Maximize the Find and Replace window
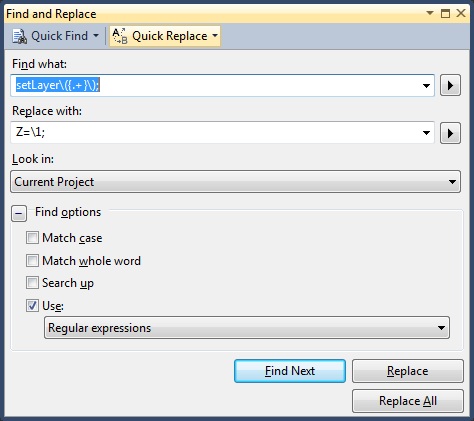 pos(445,13)
